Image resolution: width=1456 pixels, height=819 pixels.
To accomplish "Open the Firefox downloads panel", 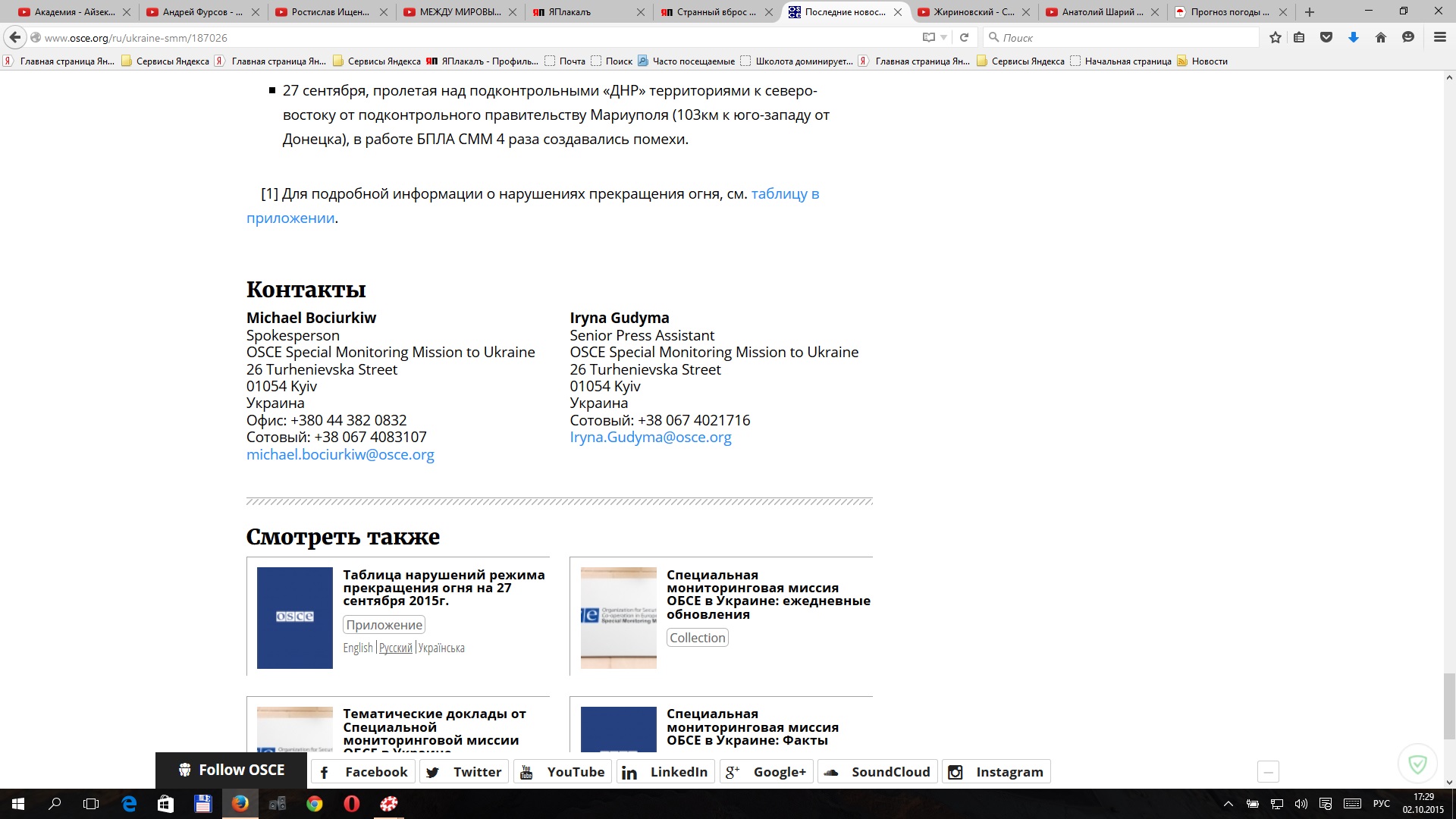I will (x=1354, y=37).
